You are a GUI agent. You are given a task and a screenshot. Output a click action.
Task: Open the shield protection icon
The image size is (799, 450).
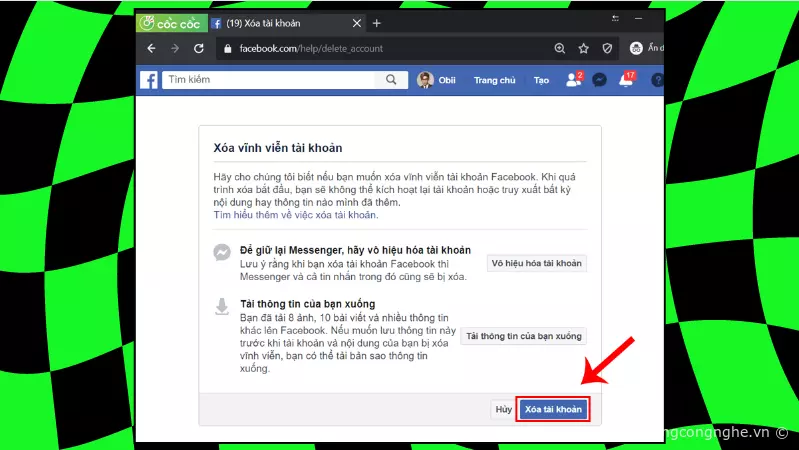click(607, 48)
